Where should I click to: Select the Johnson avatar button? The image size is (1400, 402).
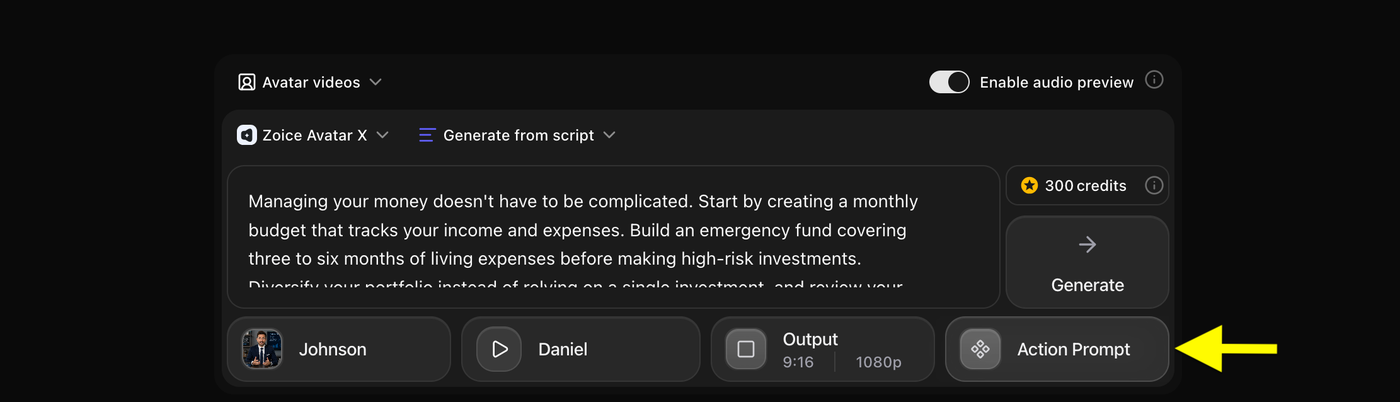(339, 349)
